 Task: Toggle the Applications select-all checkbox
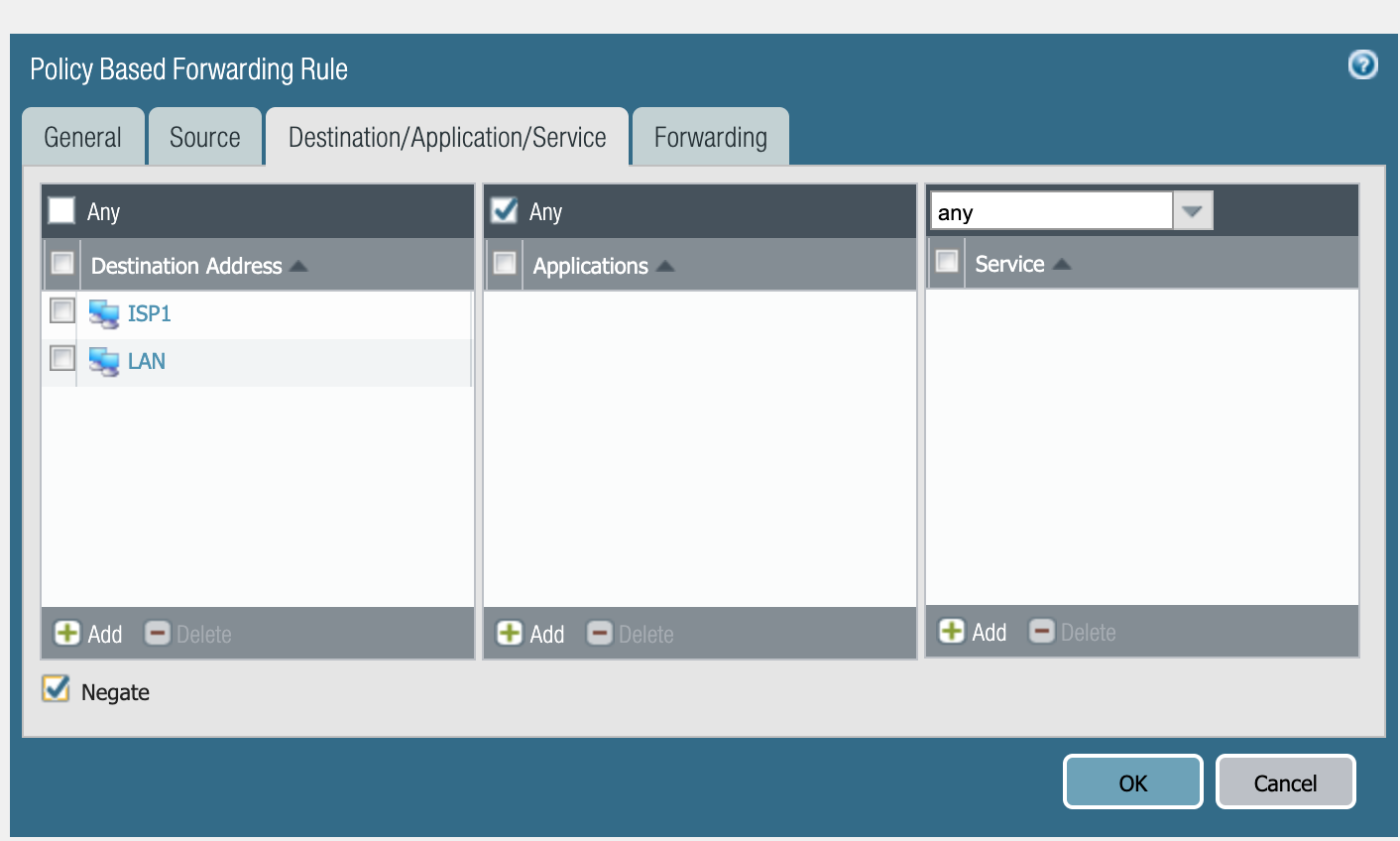pyautogui.click(x=505, y=263)
